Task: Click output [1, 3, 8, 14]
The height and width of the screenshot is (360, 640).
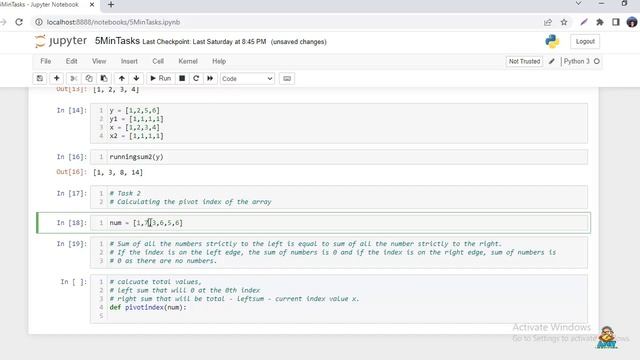Action: click(118, 172)
